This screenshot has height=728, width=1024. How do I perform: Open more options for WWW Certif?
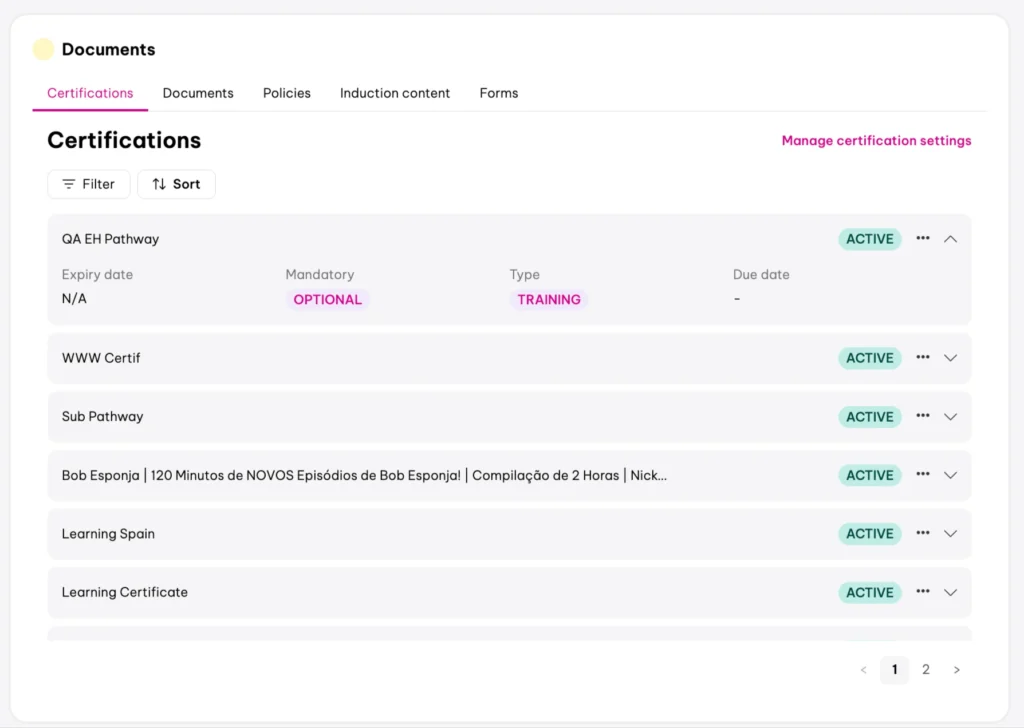click(922, 357)
